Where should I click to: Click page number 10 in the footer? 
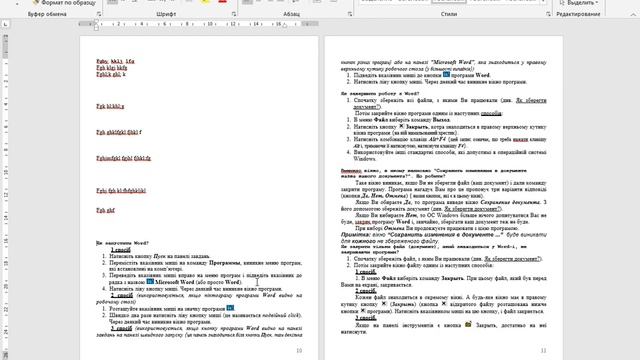(x=299, y=351)
